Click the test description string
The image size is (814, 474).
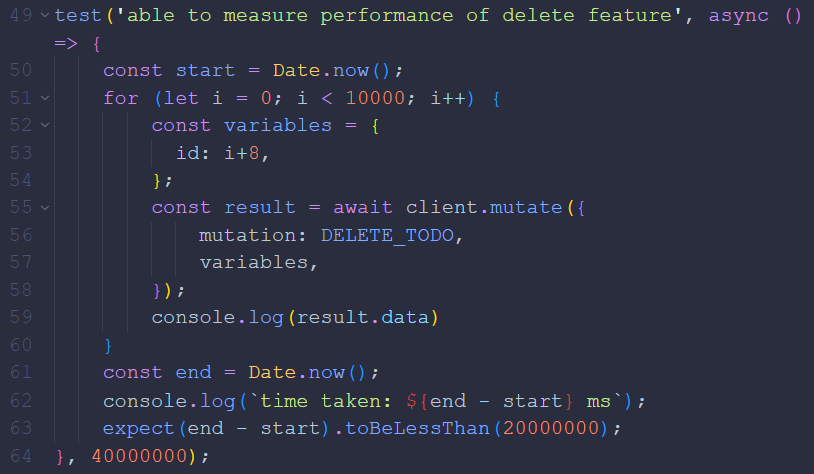[x=399, y=15]
